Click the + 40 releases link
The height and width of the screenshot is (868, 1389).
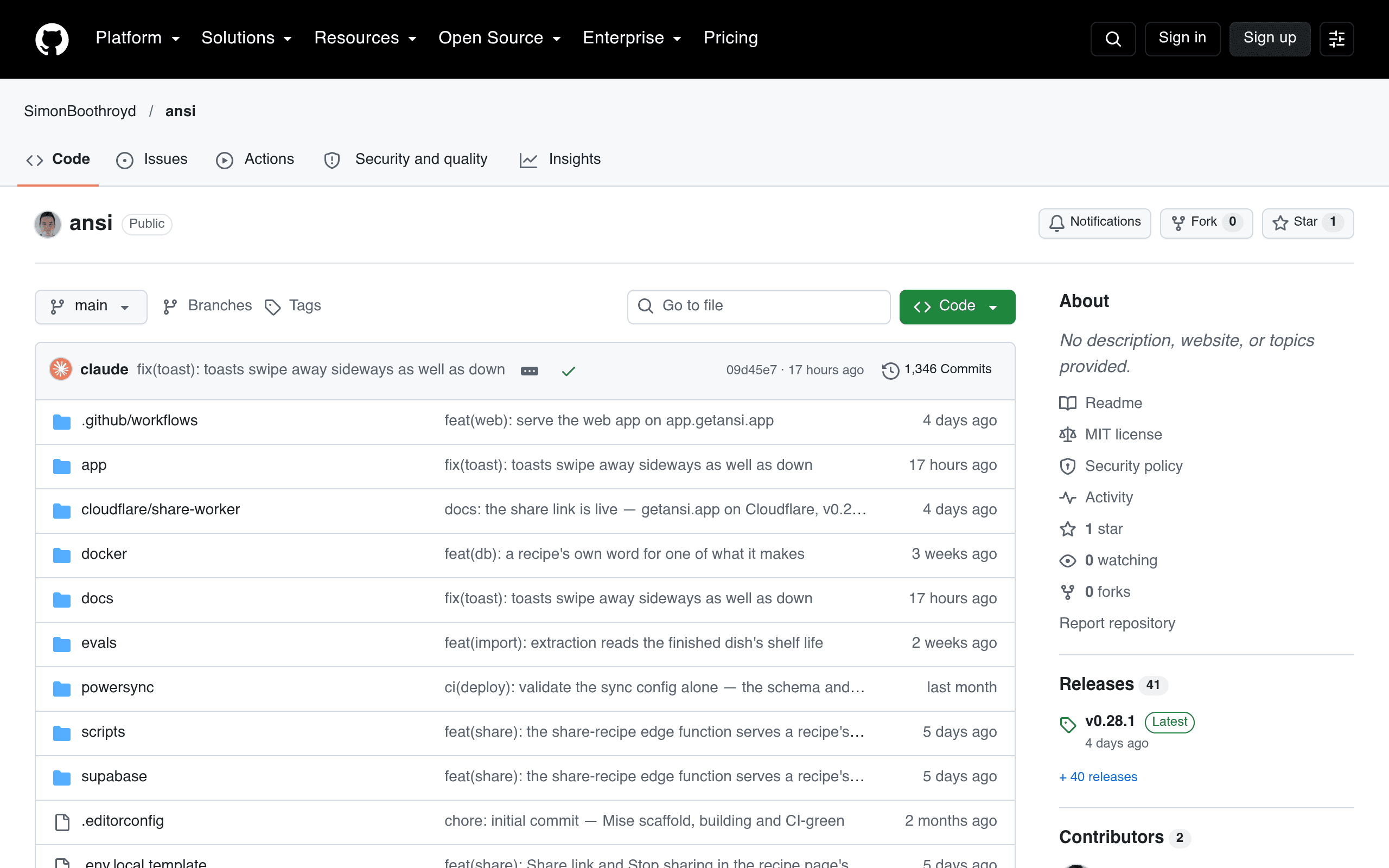[1098, 777]
